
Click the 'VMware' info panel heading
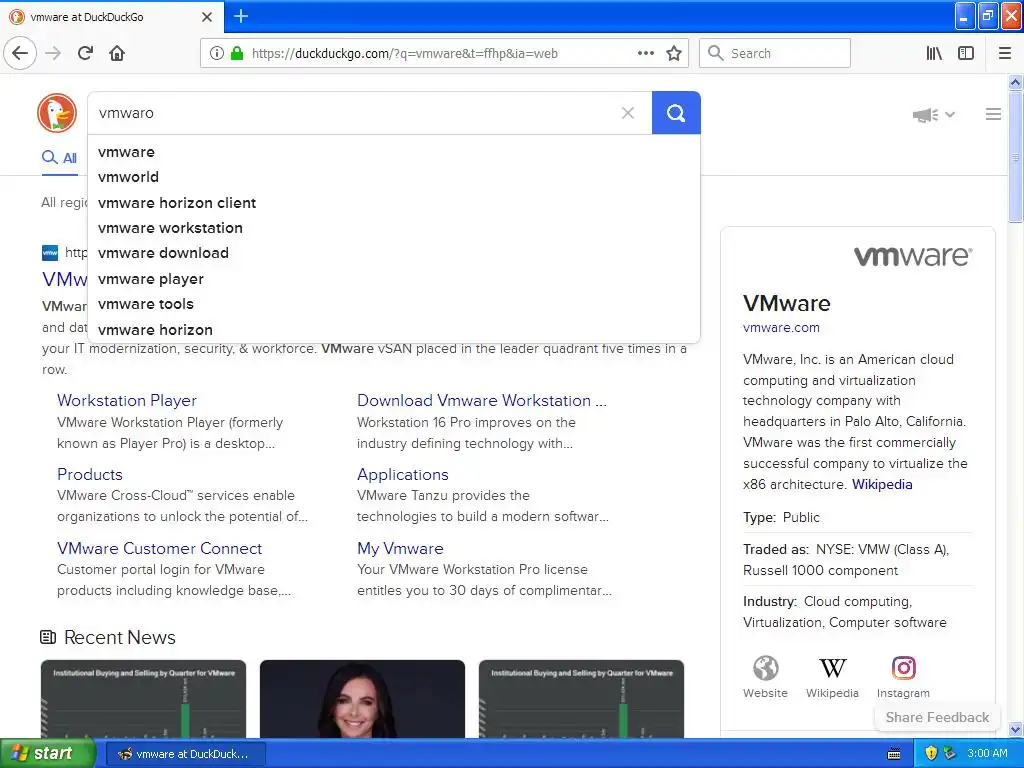[x=787, y=303]
